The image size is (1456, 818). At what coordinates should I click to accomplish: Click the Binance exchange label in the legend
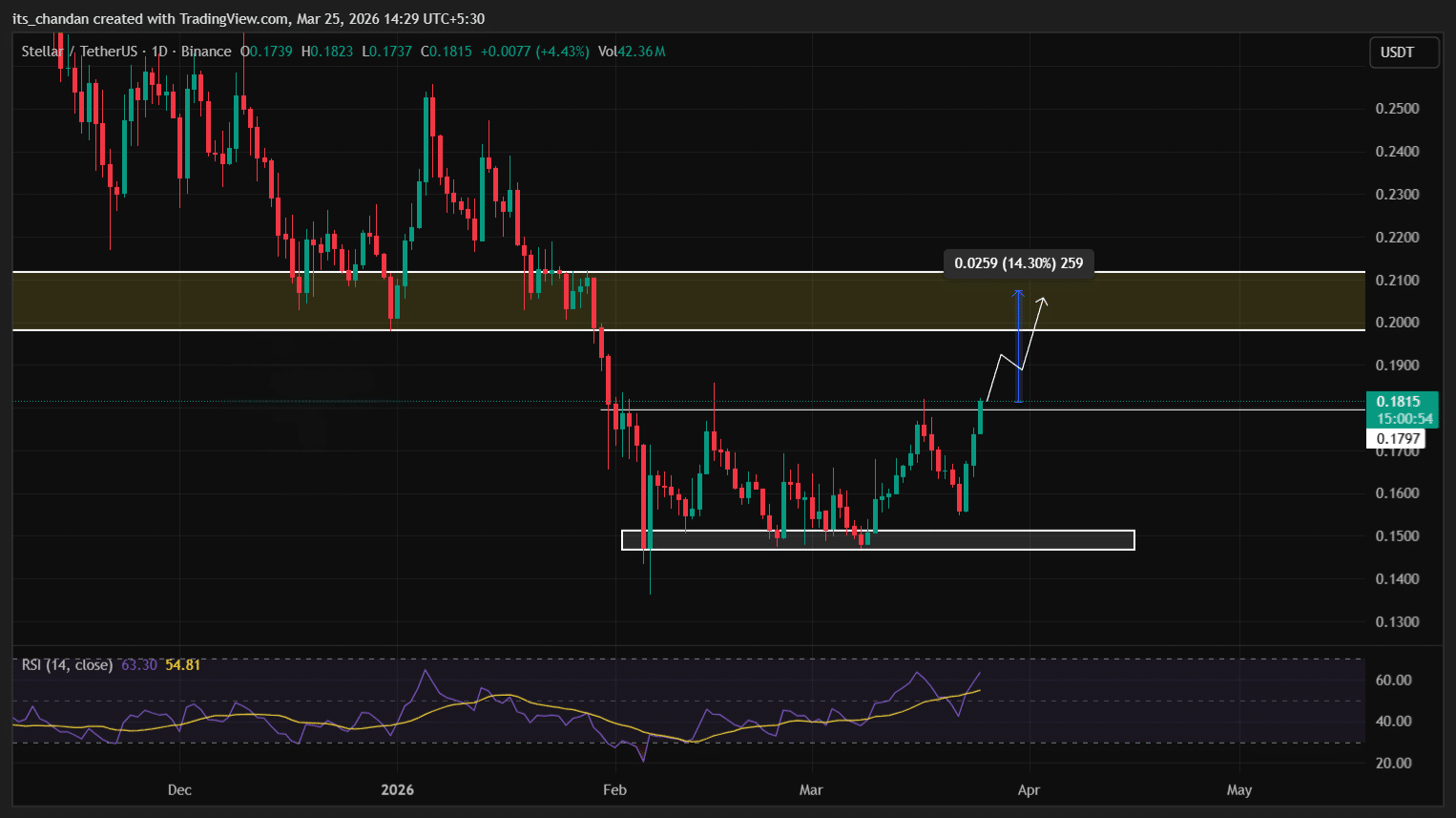(x=206, y=52)
